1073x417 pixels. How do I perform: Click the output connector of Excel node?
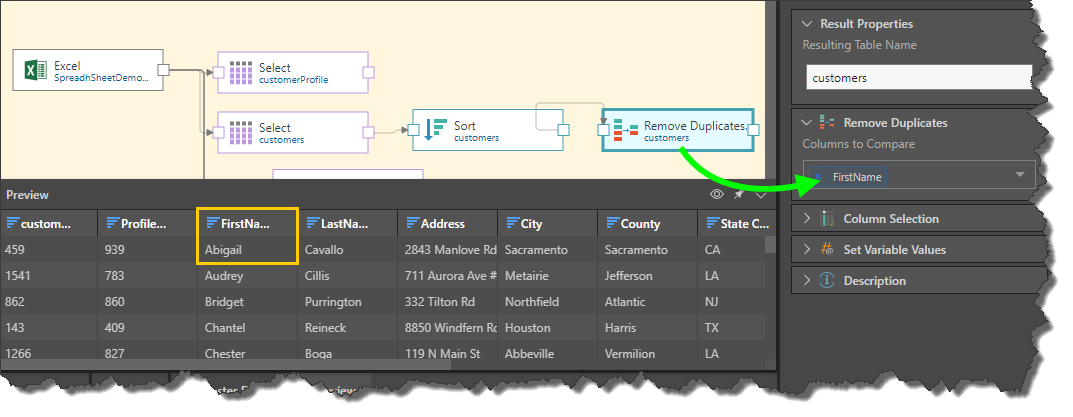pyautogui.click(x=164, y=70)
